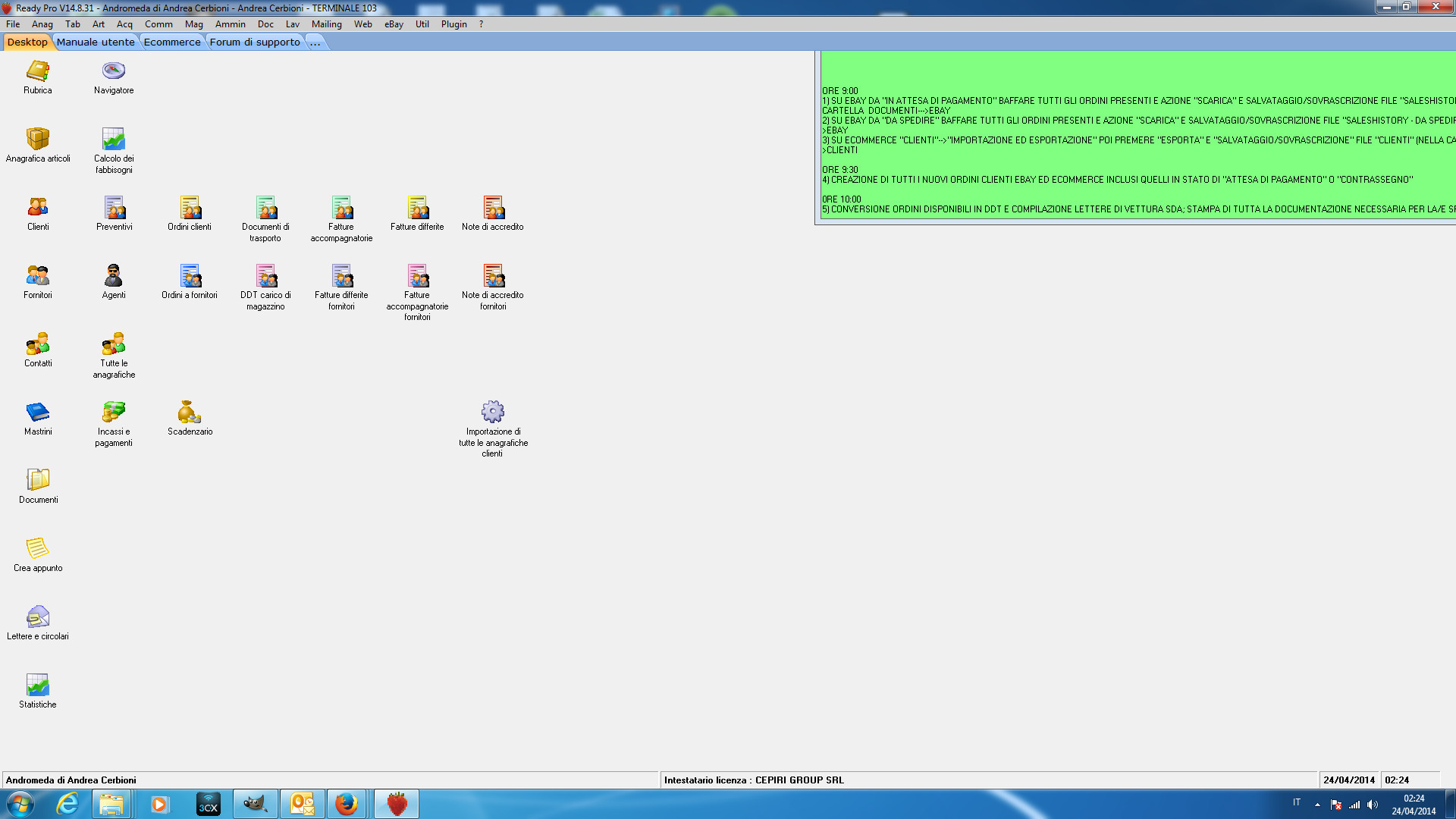Open the Preventivi icon
This screenshot has height=819, width=1456.
(114, 208)
